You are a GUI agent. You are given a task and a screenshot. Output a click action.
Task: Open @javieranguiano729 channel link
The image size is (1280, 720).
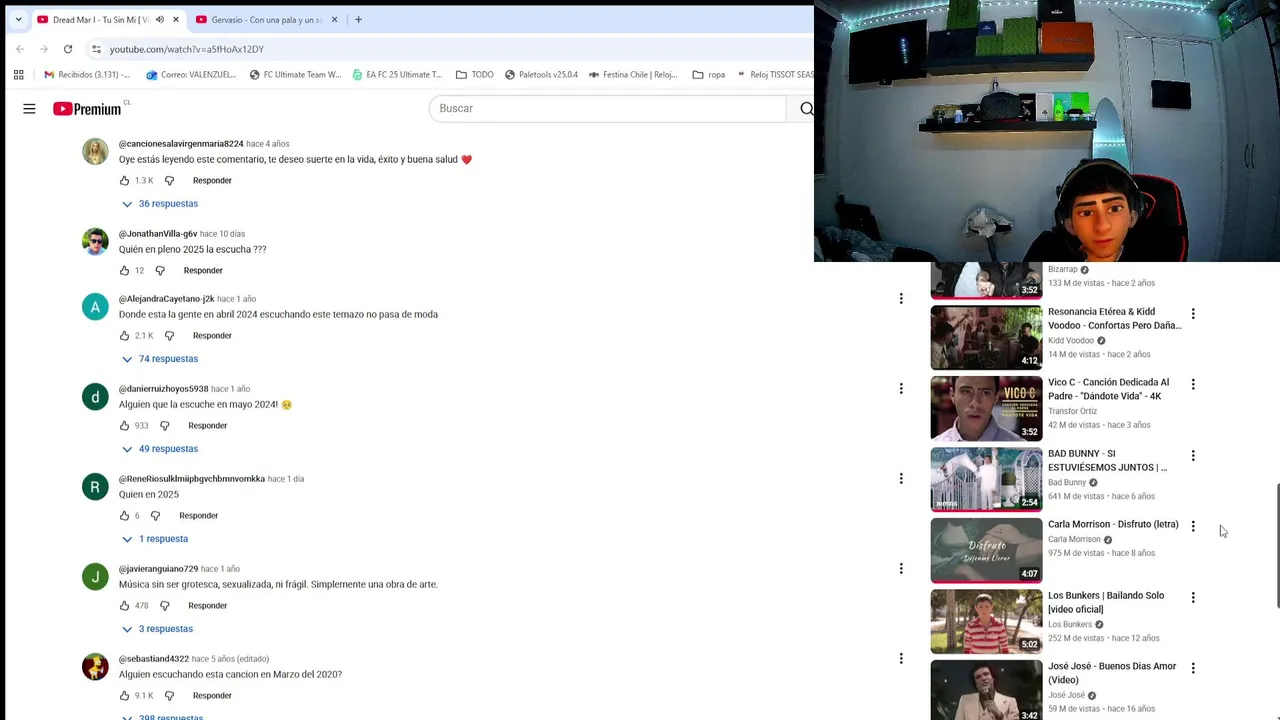158,569
